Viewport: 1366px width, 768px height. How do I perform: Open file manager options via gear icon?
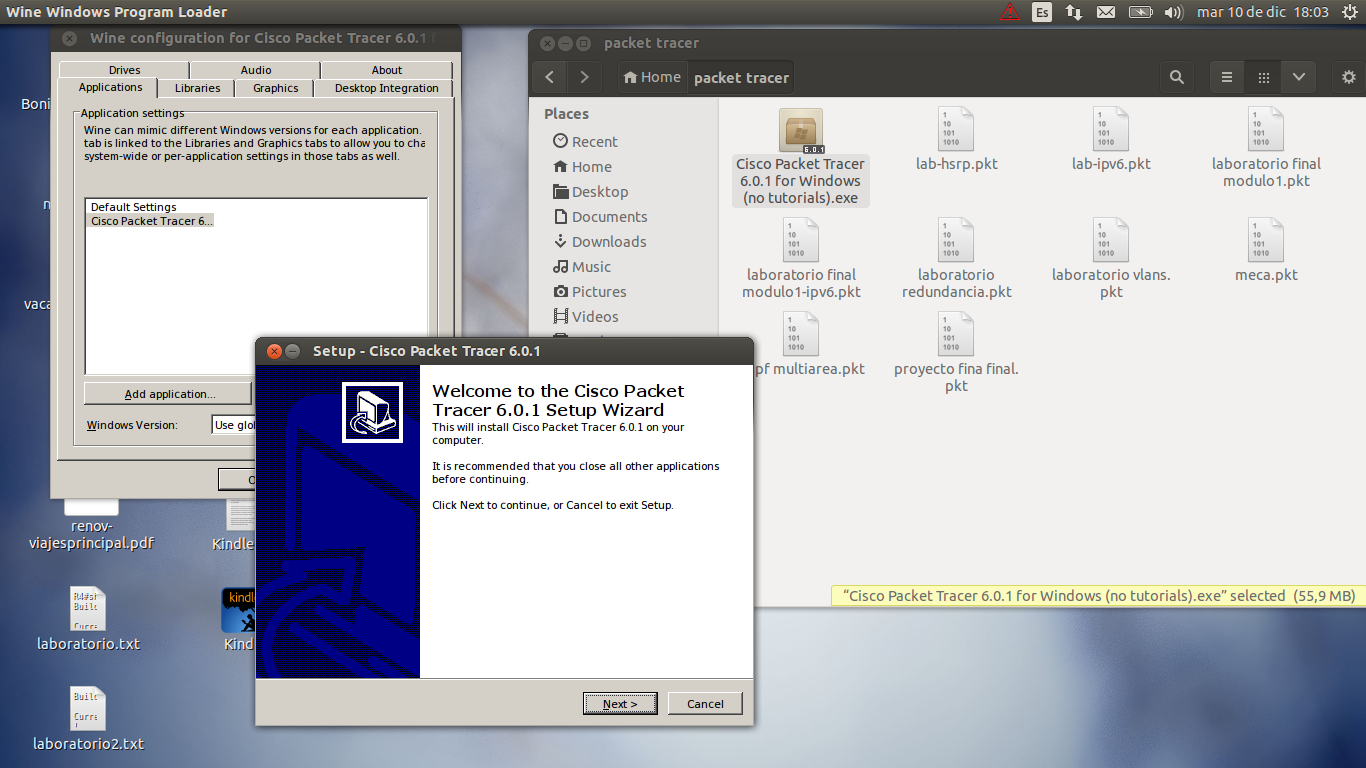click(1348, 76)
